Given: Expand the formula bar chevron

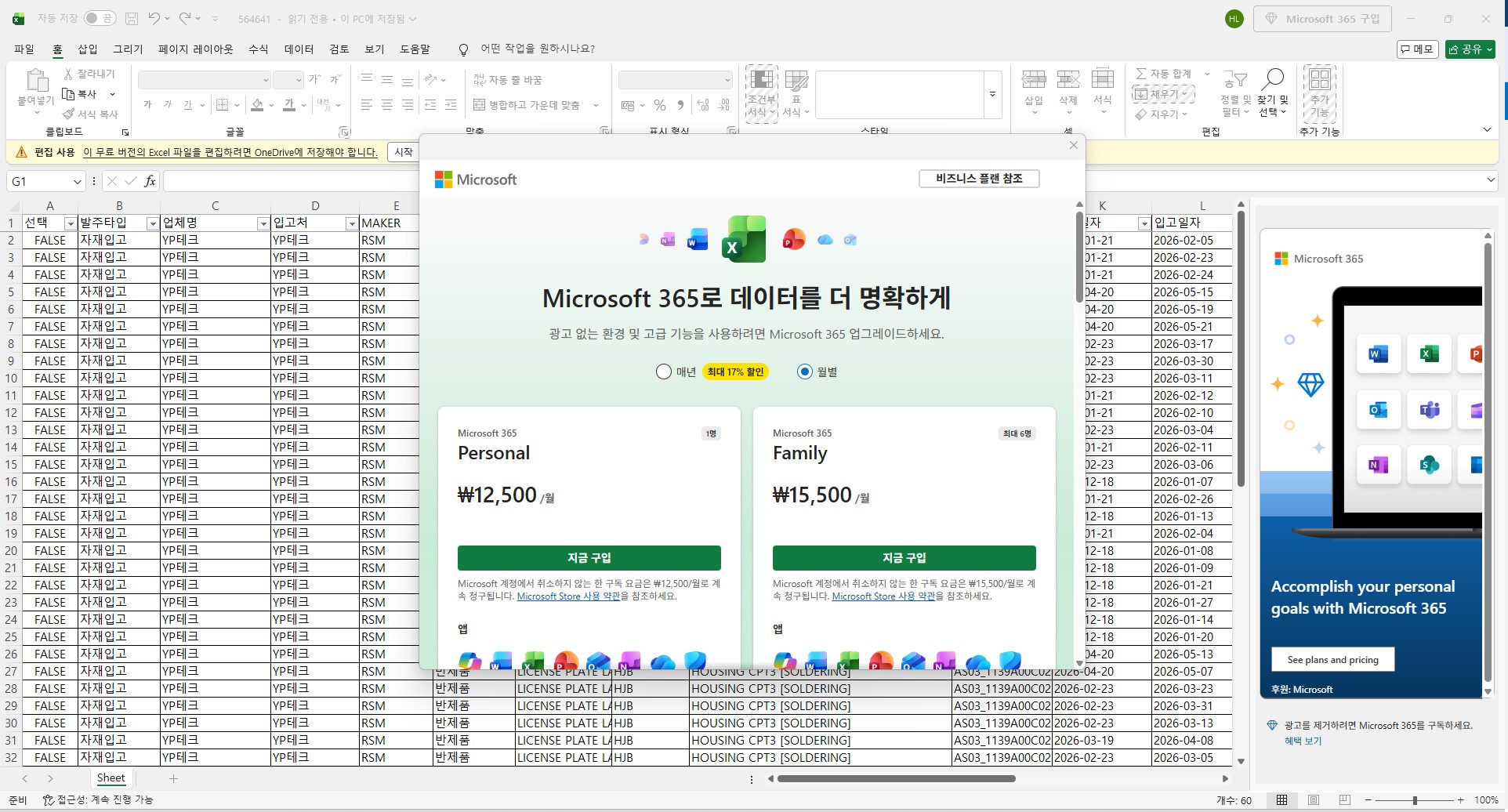Looking at the screenshot, I should tap(1490, 180).
